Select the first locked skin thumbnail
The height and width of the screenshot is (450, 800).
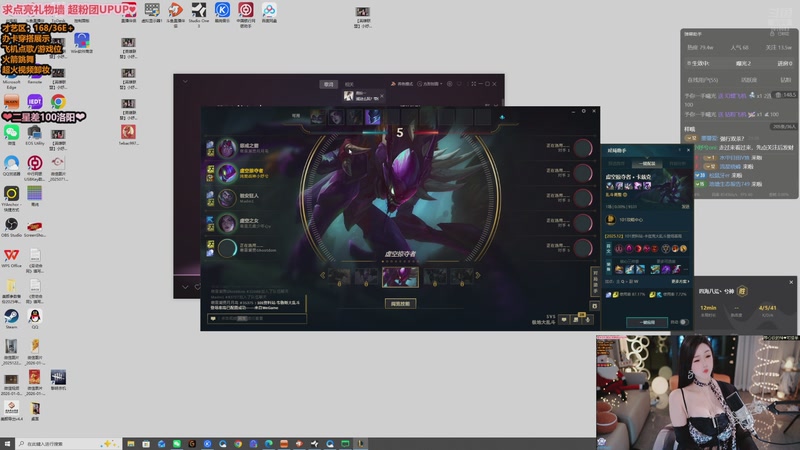tap(339, 277)
